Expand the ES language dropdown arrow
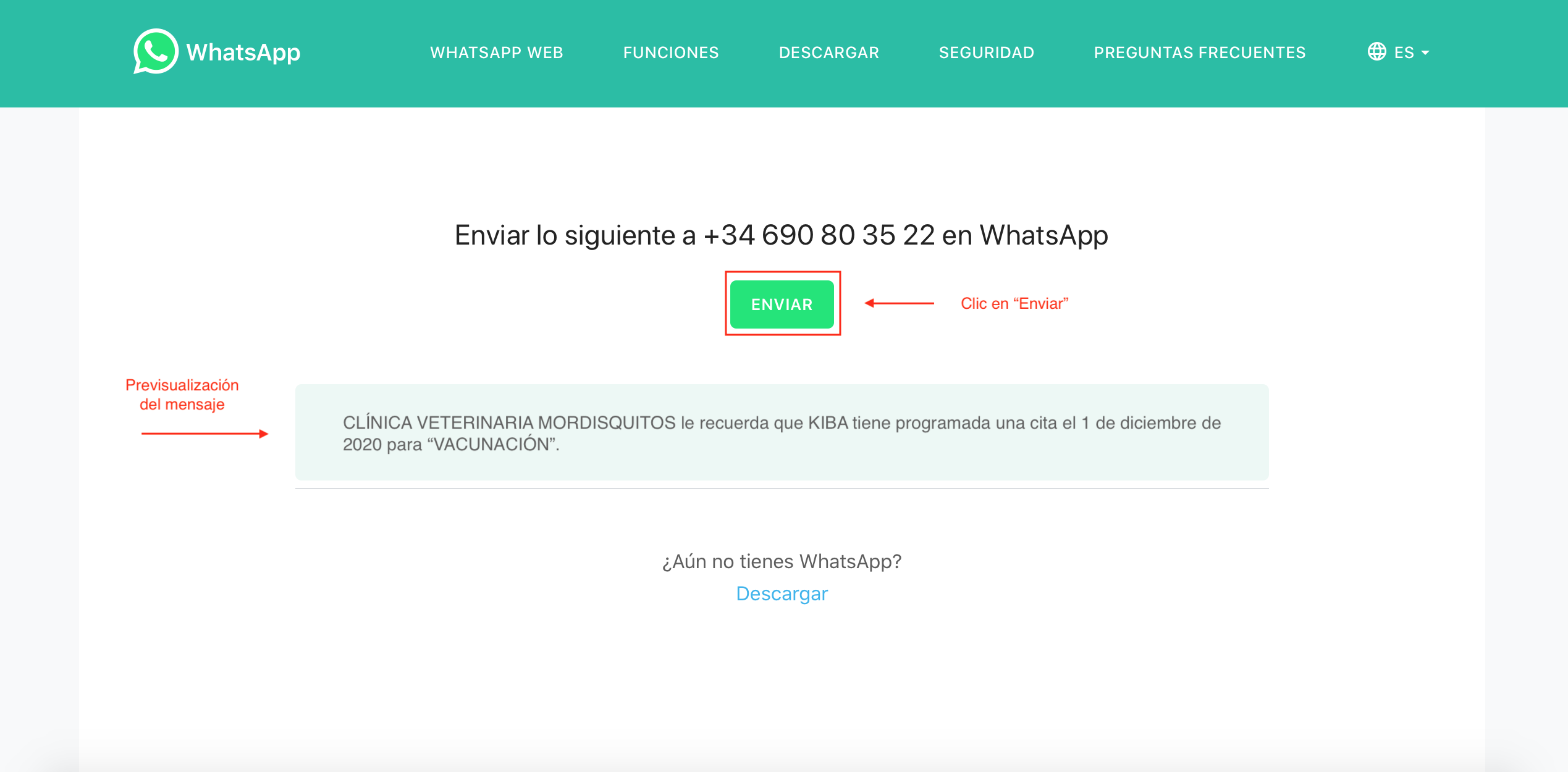This screenshot has width=1568, height=772. coord(1425,53)
